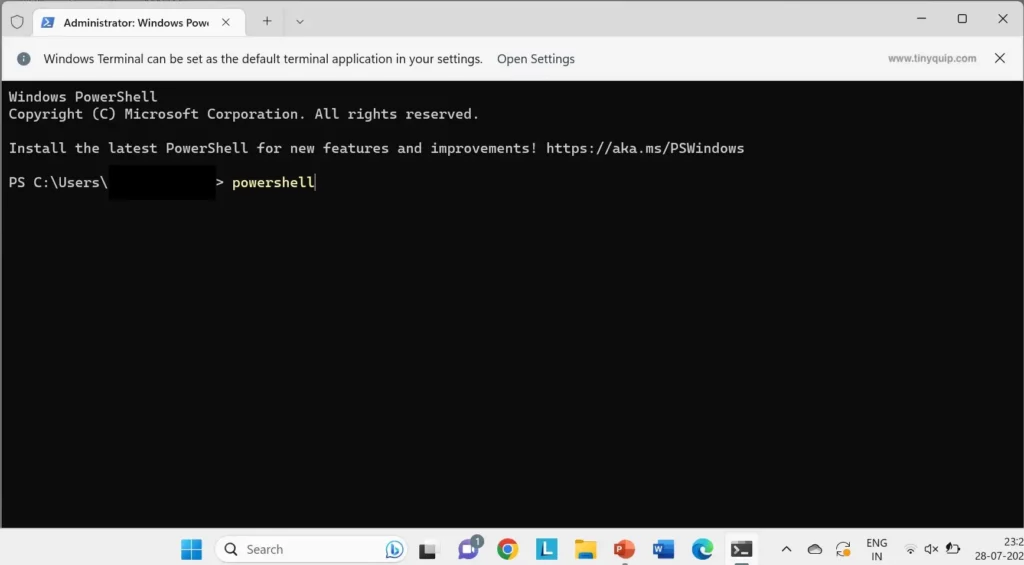
Task: Click the muted volume tray icon
Action: point(931,549)
